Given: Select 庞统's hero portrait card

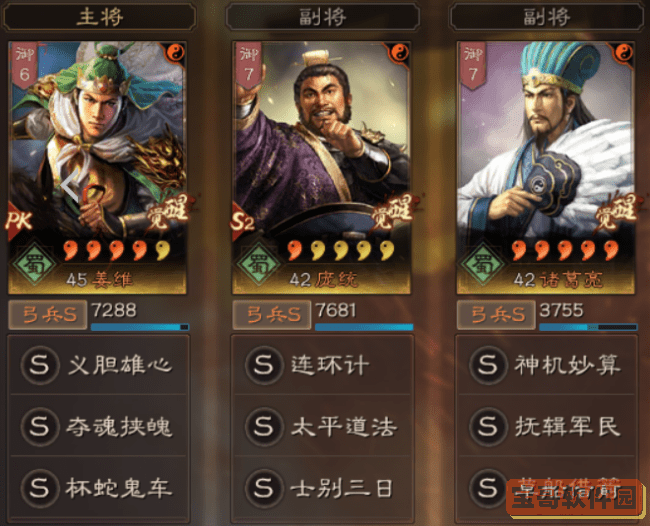Looking at the screenshot, I should click(x=322, y=167).
